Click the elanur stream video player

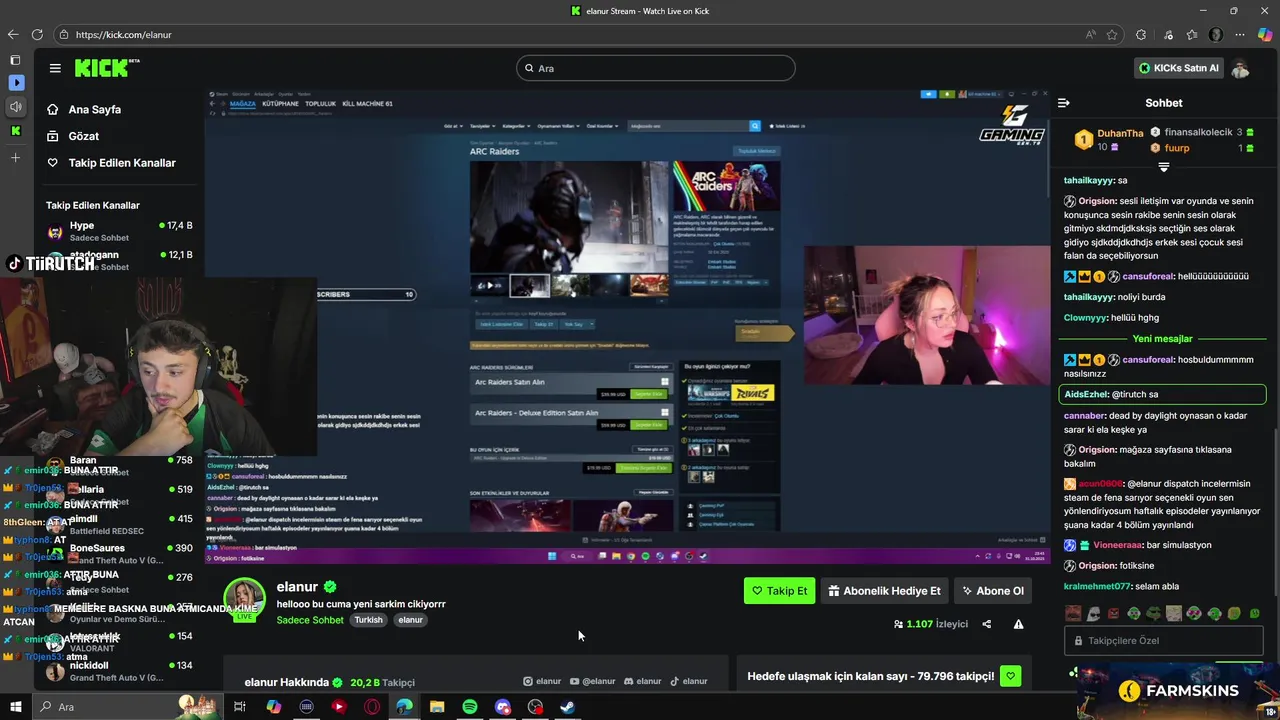pyautogui.click(x=627, y=327)
